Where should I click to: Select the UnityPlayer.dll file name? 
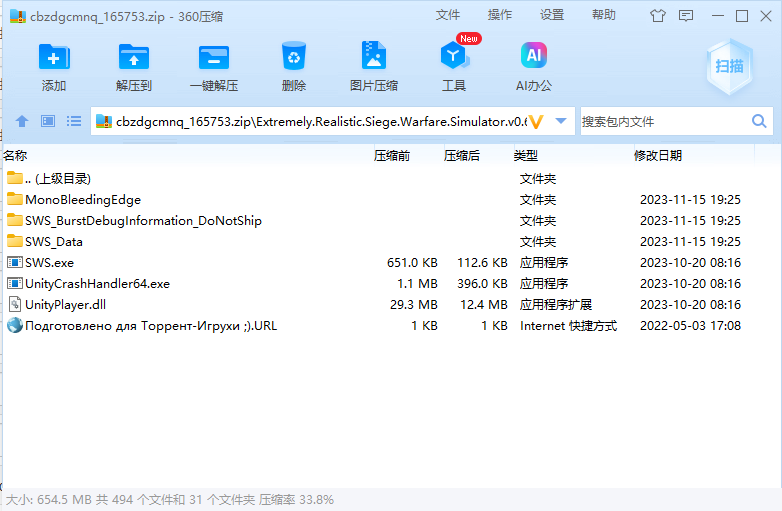click(x=65, y=304)
